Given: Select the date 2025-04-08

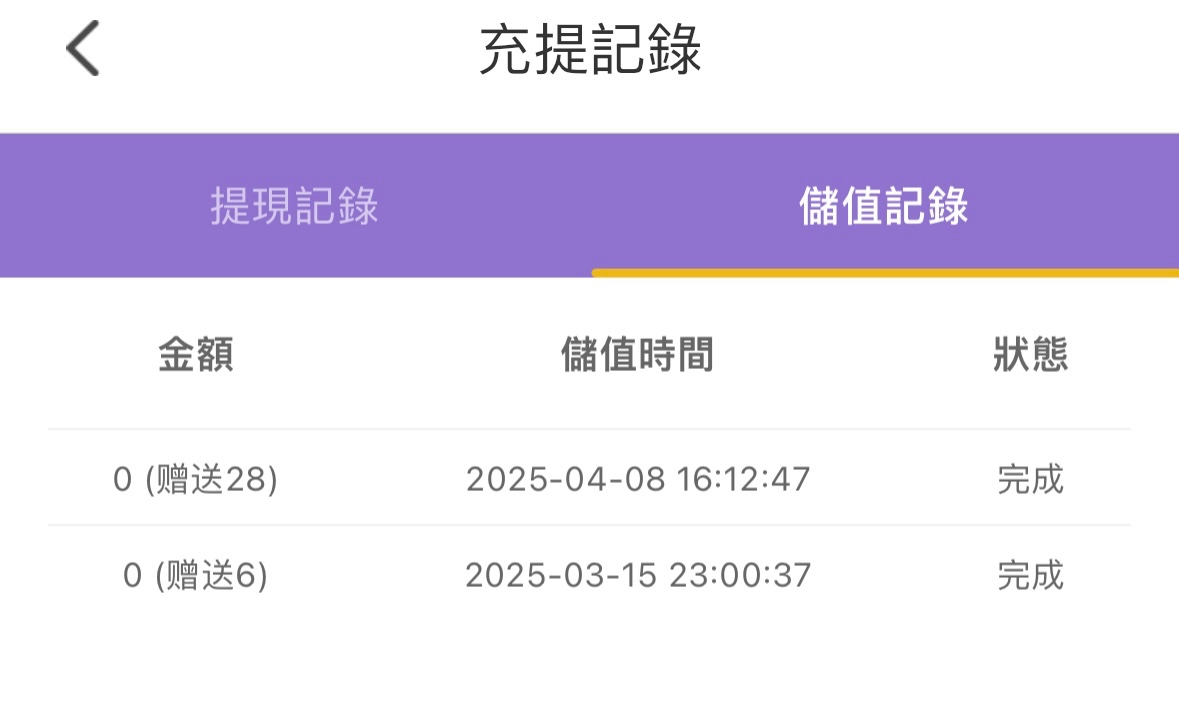Looking at the screenshot, I should pyautogui.click(x=565, y=480).
